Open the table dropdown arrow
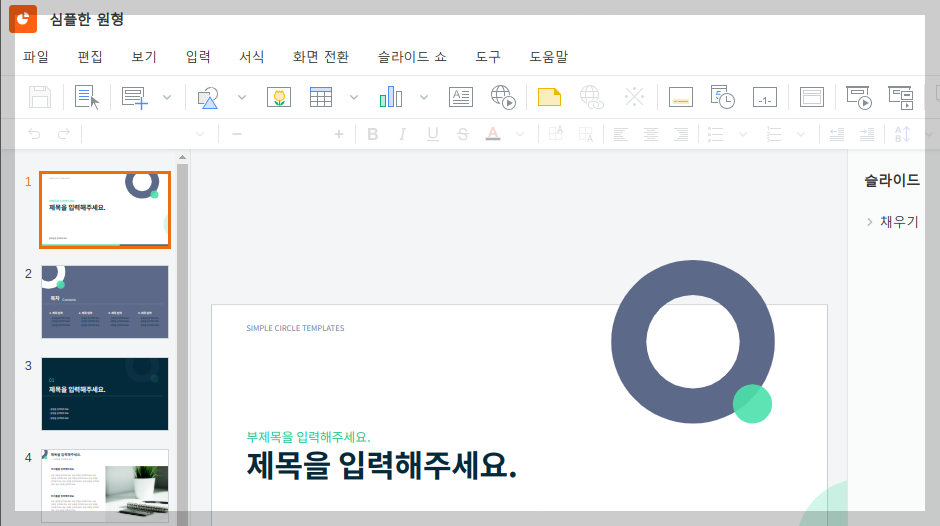940x526 pixels. pos(354,97)
